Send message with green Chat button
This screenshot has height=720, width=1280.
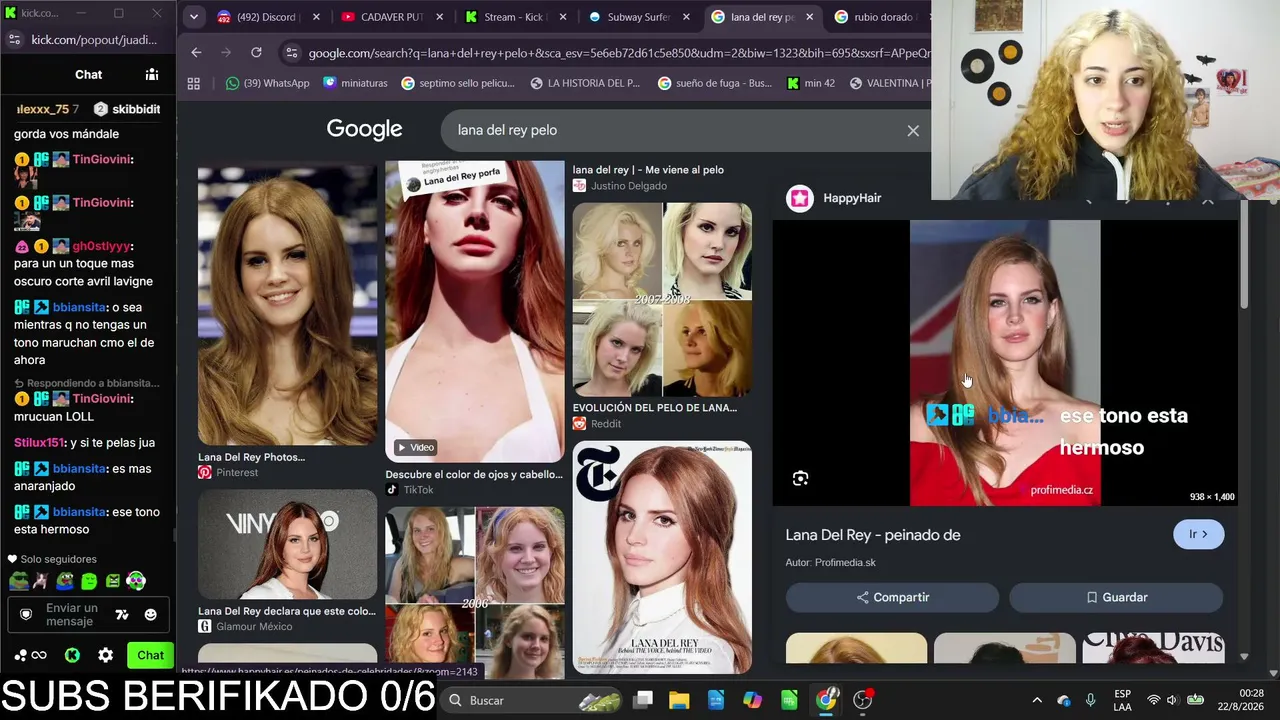(151, 656)
